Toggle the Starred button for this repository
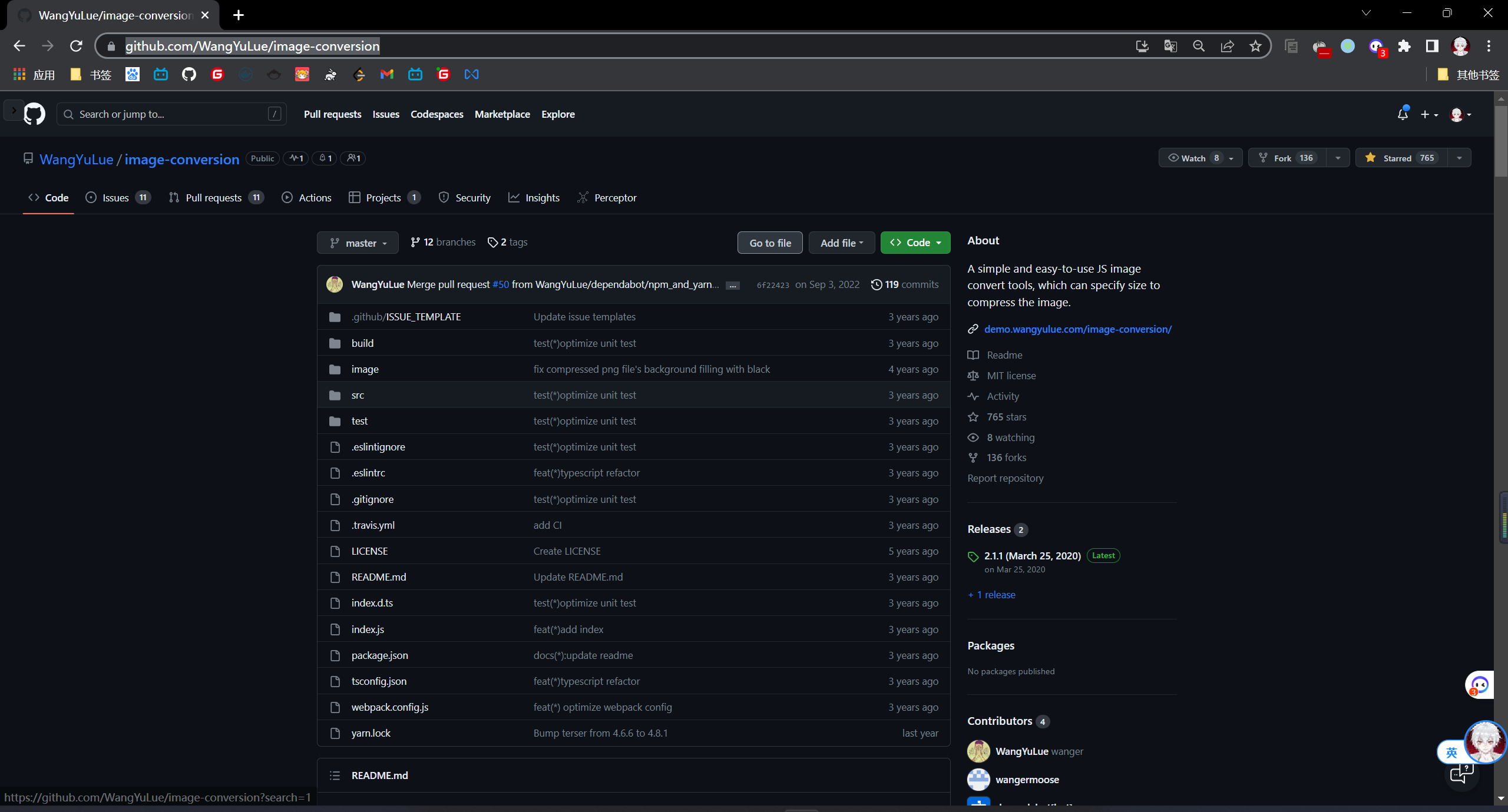Viewport: 1508px width, 812px height. (x=1401, y=158)
